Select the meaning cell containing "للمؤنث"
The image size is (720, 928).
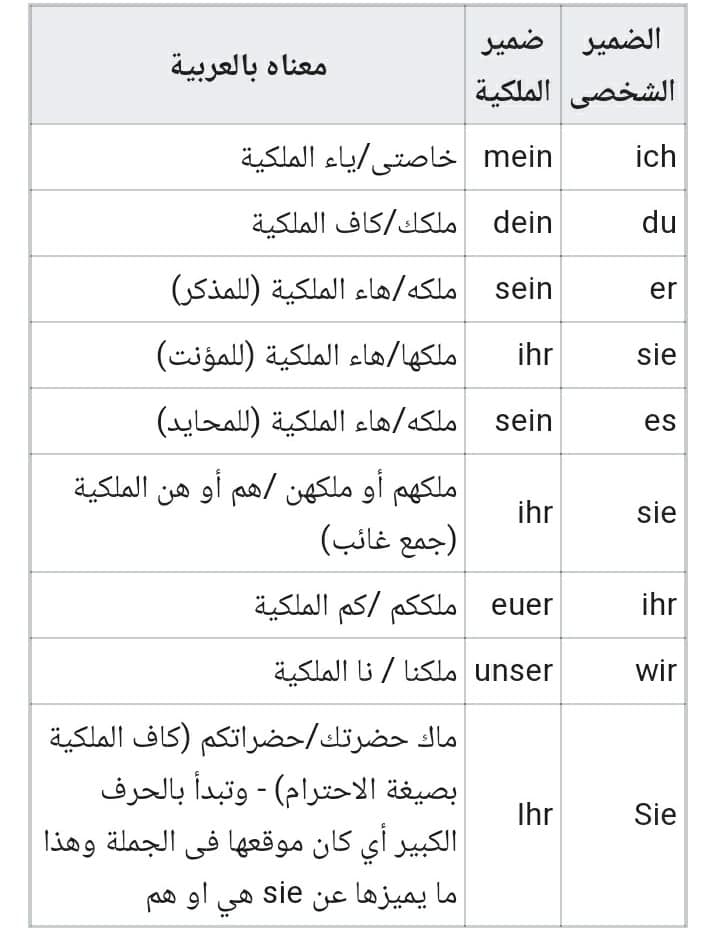(x=248, y=355)
